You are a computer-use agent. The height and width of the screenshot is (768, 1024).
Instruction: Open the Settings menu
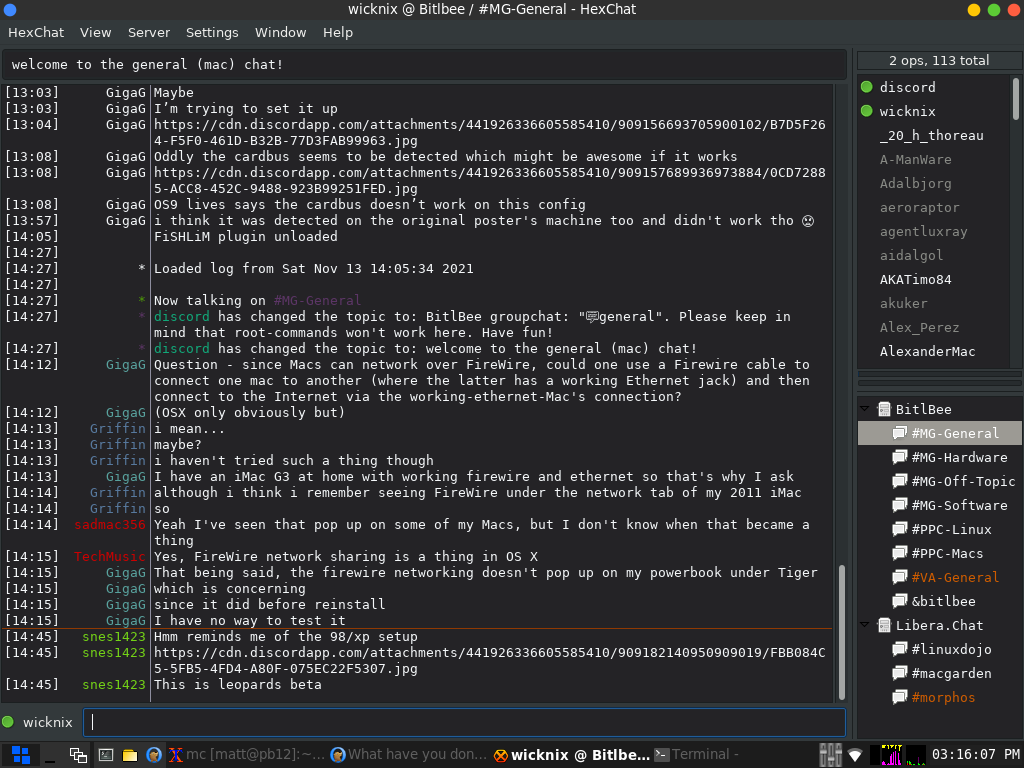click(212, 33)
